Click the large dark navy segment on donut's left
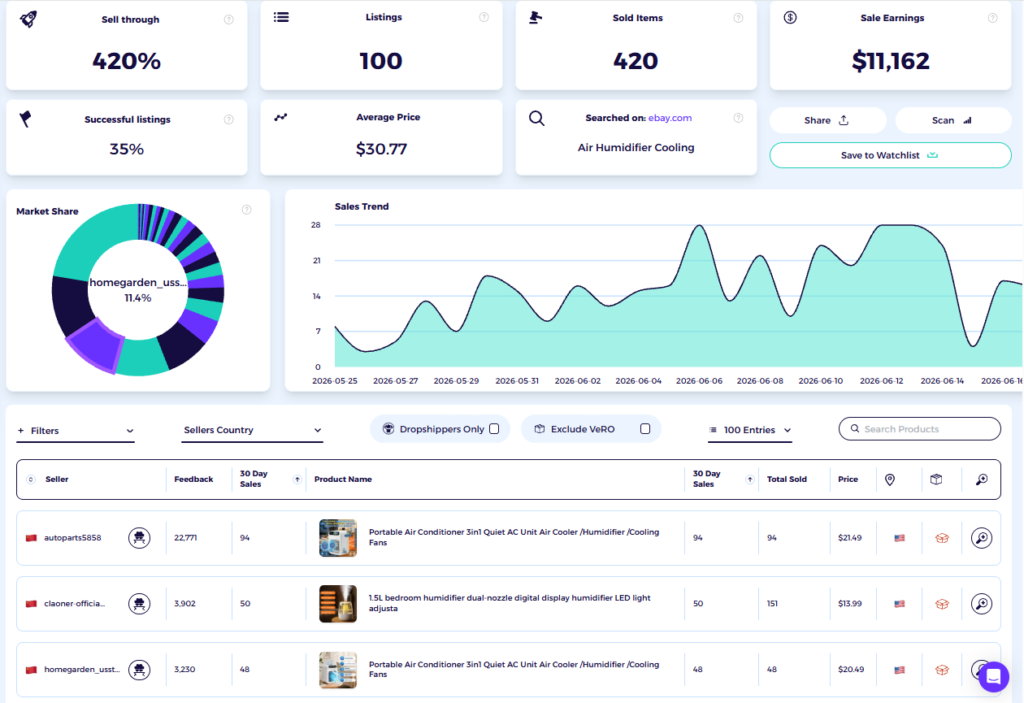 70,306
